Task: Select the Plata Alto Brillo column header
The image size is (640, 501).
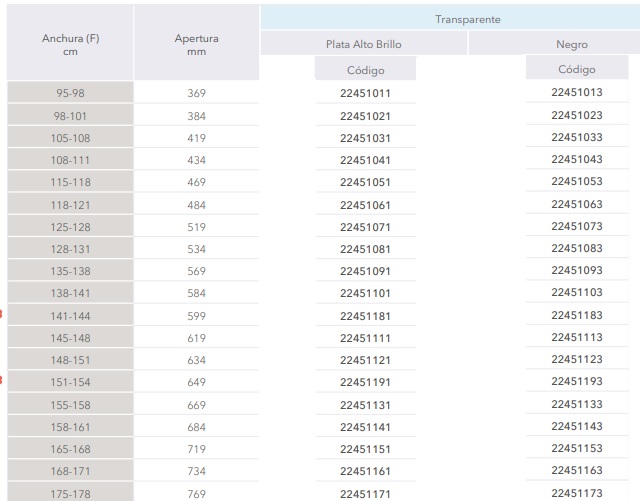Action: [x=364, y=43]
